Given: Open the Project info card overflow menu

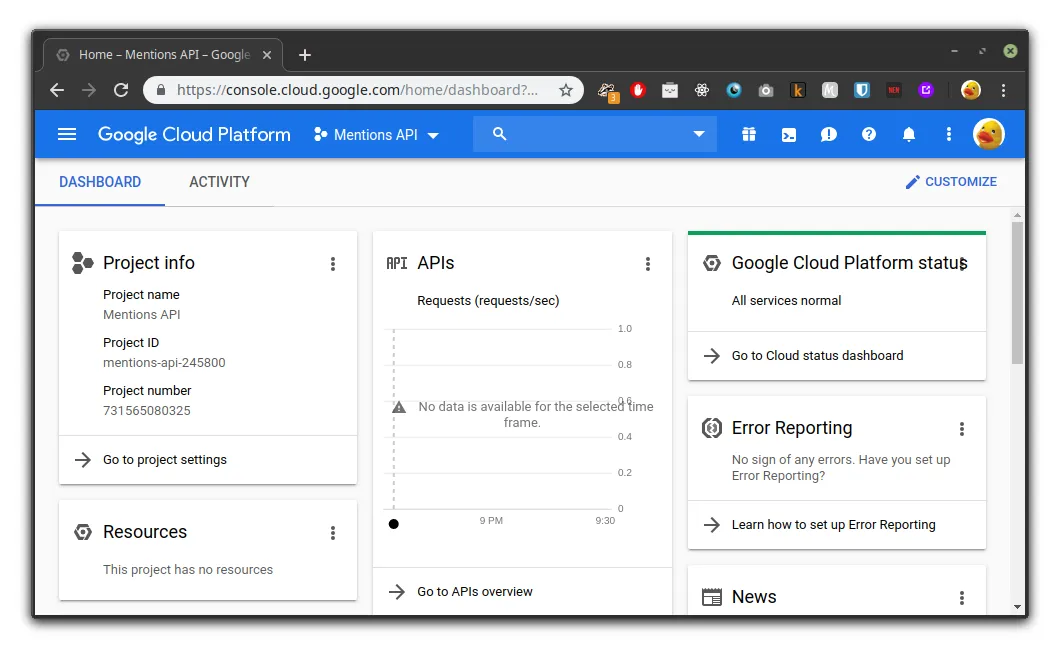Looking at the screenshot, I should click(333, 263).
